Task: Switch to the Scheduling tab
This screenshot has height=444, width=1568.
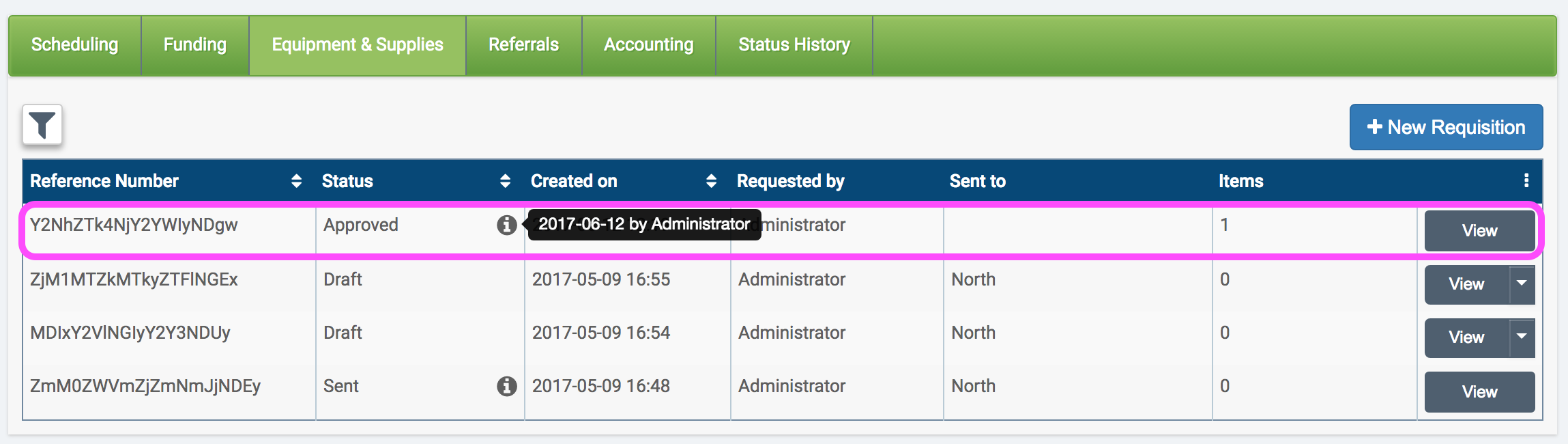Action: 75,45
